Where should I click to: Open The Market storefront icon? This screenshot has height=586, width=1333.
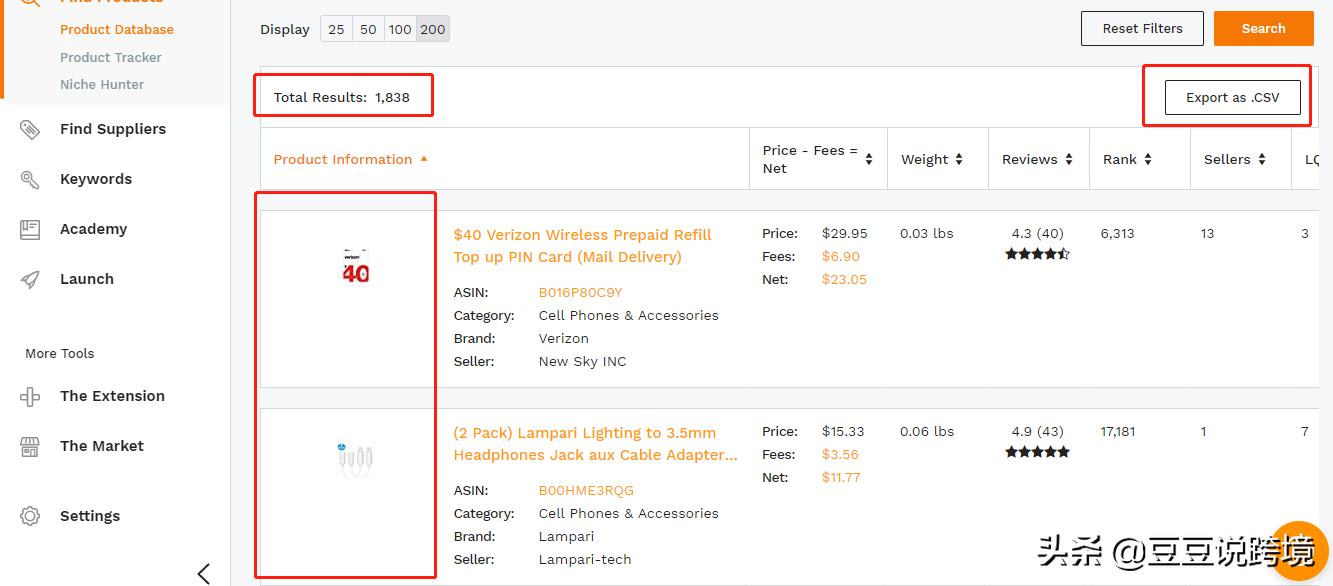point(30,446)
